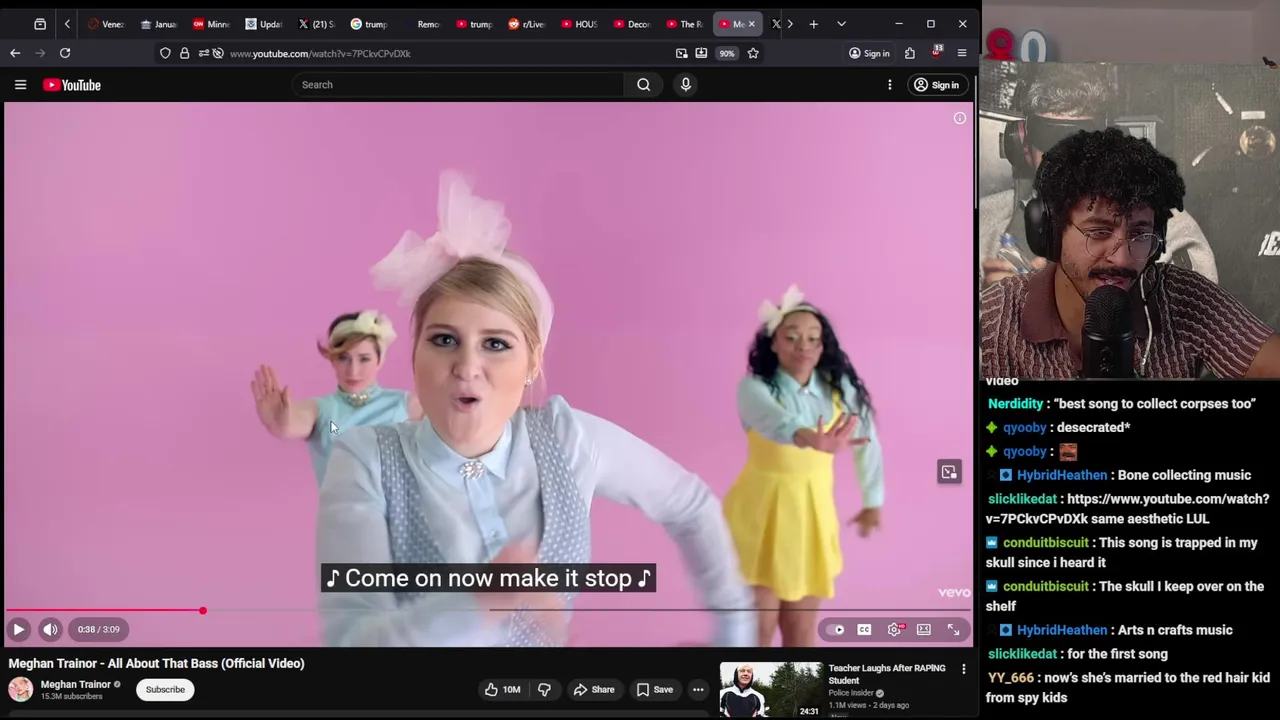Switch to the HOUS YouTube tab
The height and width of the screenshot is (720, 1280).
(580, 24)
